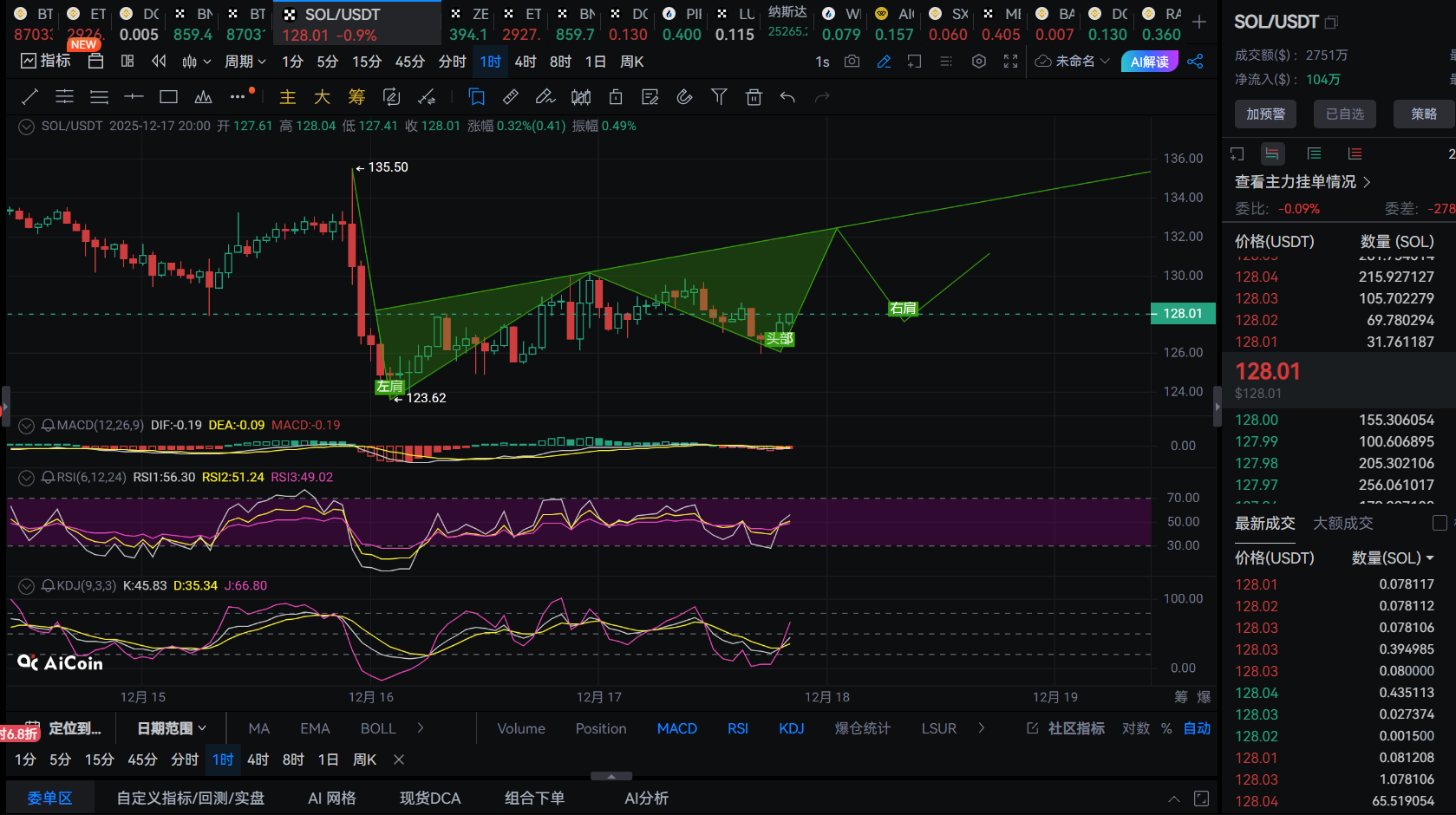Expand the 周期 period dropdown
1456x815 pixels.
[245, 62]
